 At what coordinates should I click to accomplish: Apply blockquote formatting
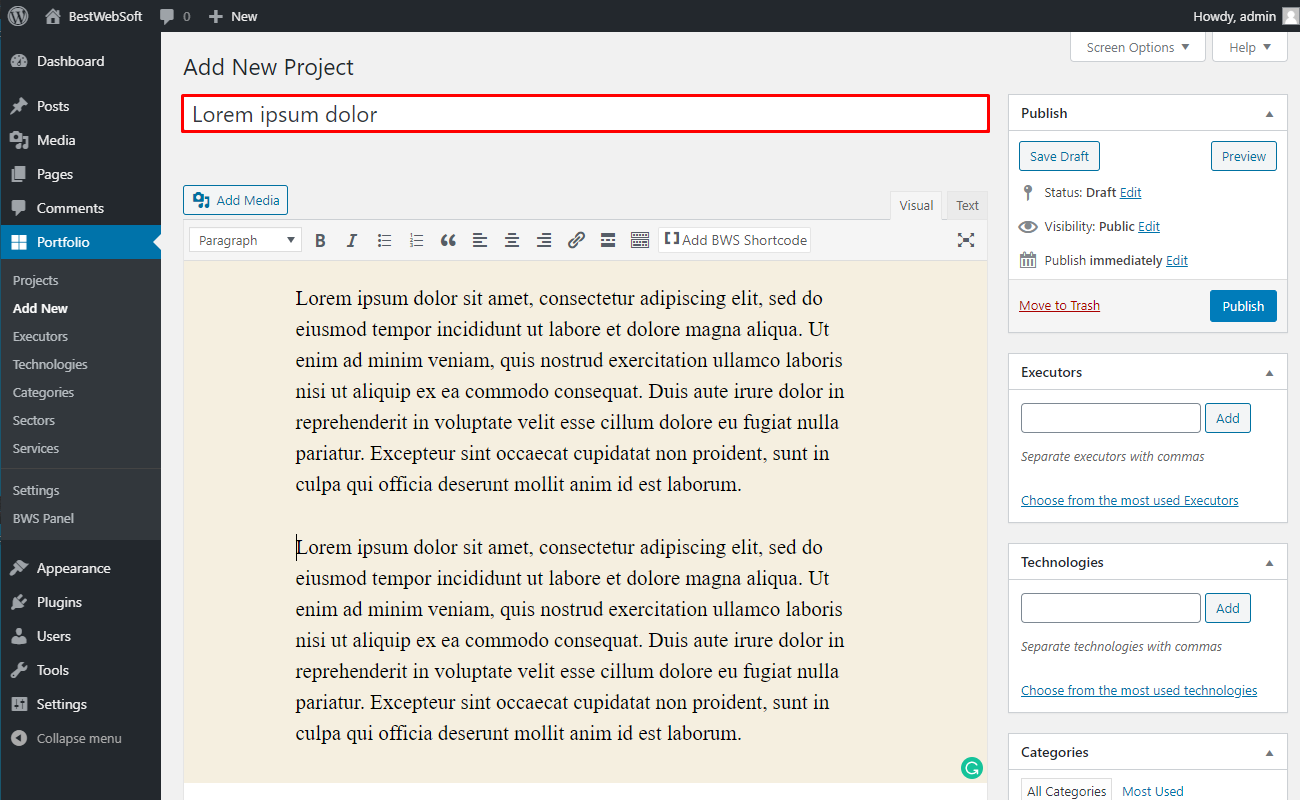[448, 240]
